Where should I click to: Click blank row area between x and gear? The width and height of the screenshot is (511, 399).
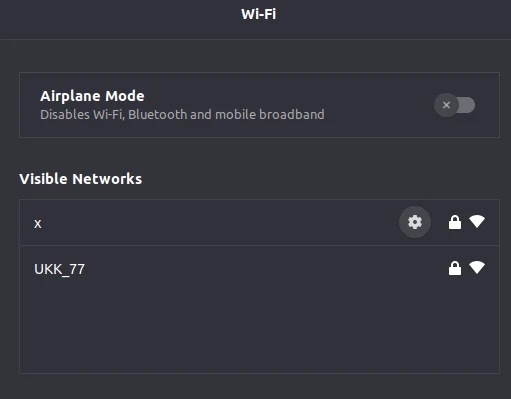click(x=220, y=223)
